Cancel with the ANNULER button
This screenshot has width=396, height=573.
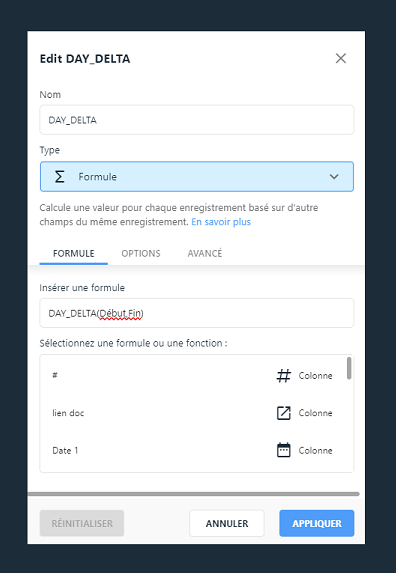(227, 523)
